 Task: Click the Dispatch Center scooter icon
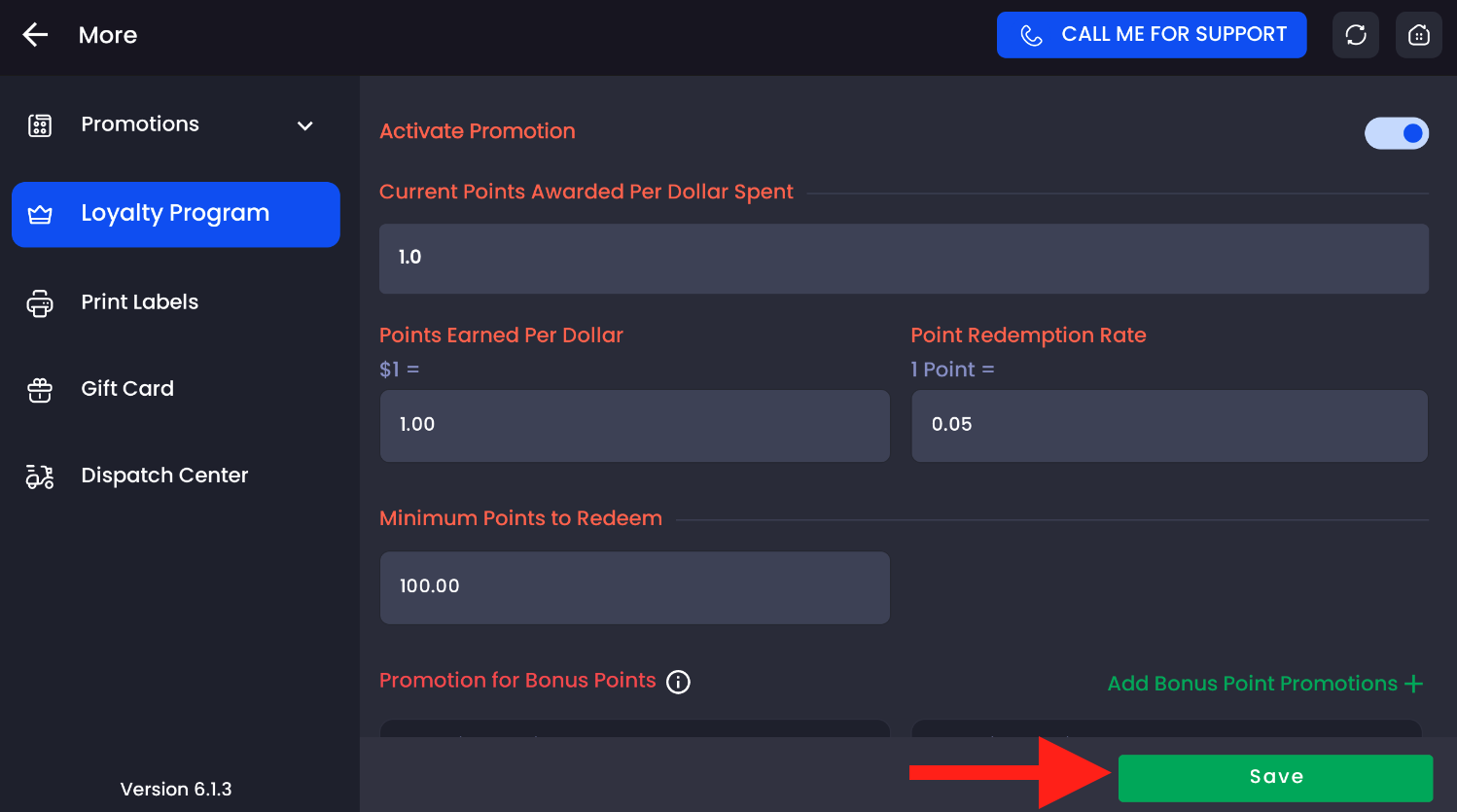pos(40,477)
